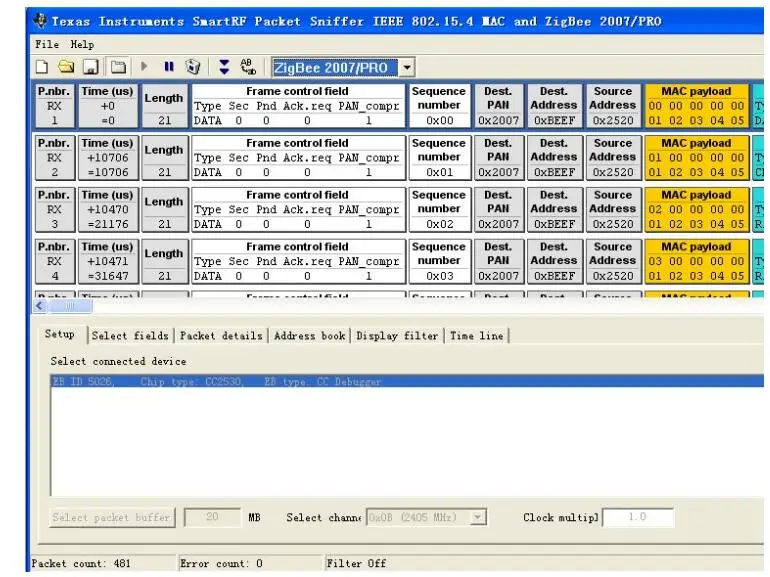Select packet number 3 P.nbr. cell
The width and height of the screenshot is (770, 577).
coord(55,209)
